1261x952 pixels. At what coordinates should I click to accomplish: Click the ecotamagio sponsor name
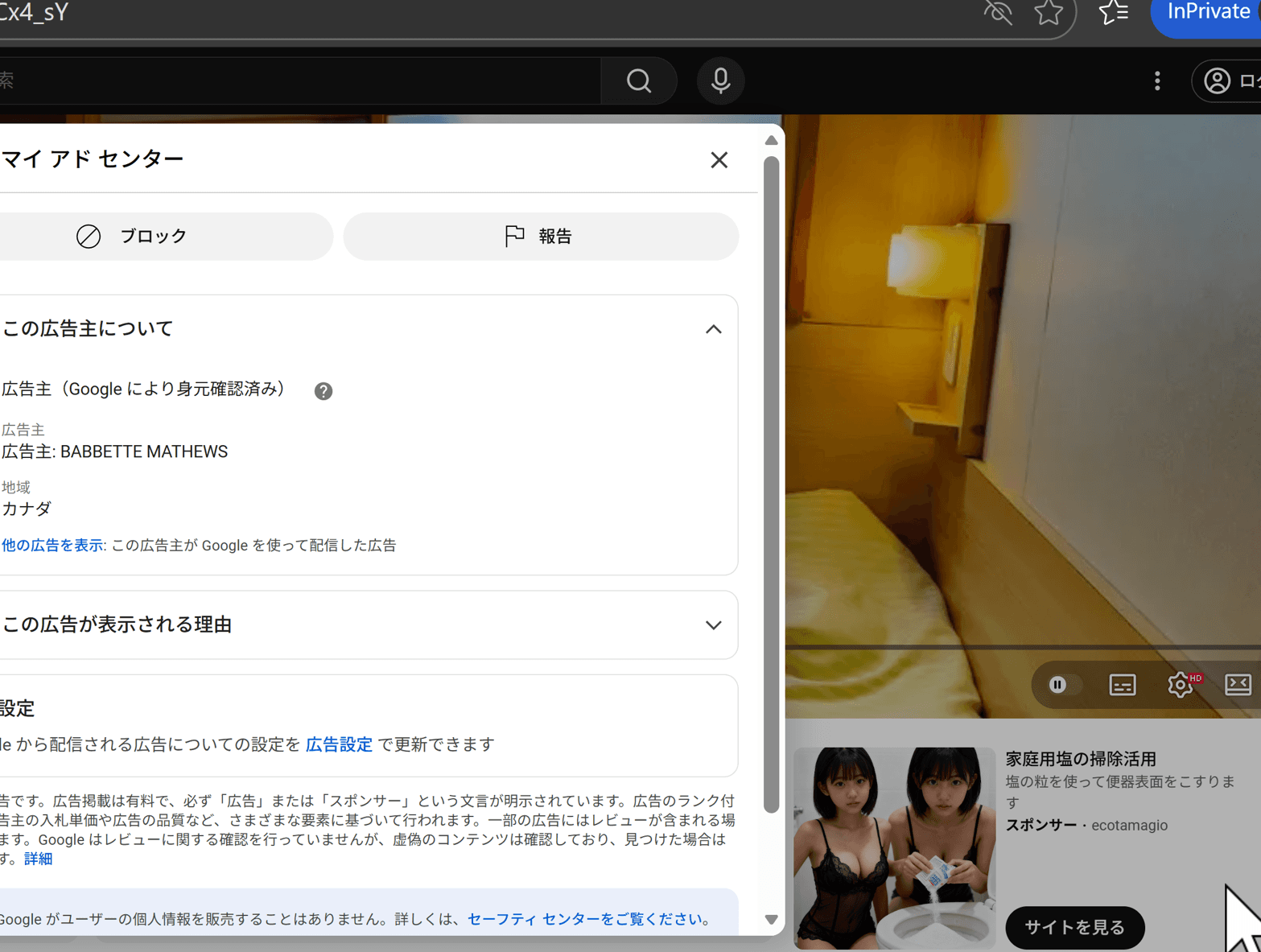1129,825
